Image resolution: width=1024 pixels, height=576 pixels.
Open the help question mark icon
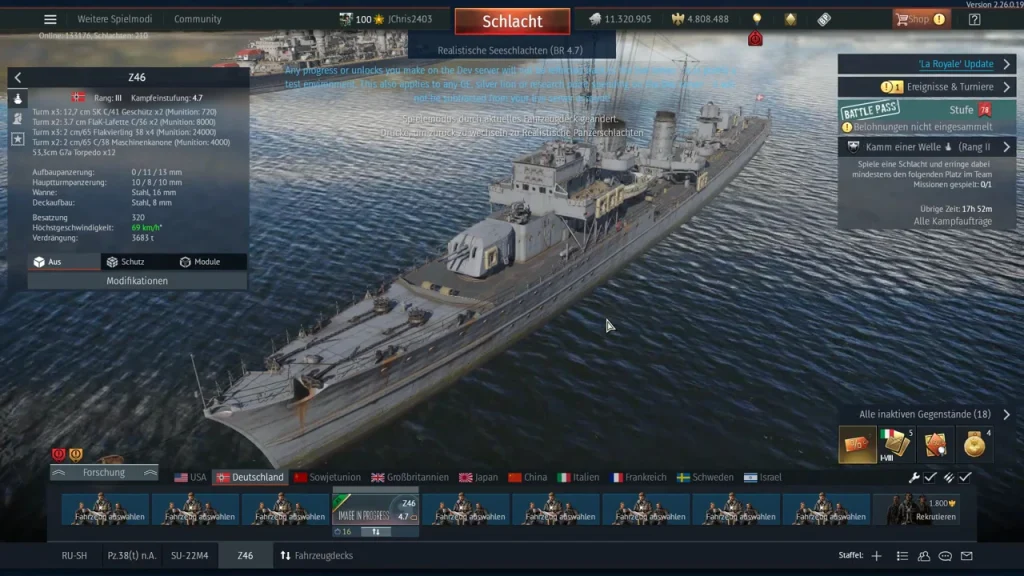coord(974,19)
